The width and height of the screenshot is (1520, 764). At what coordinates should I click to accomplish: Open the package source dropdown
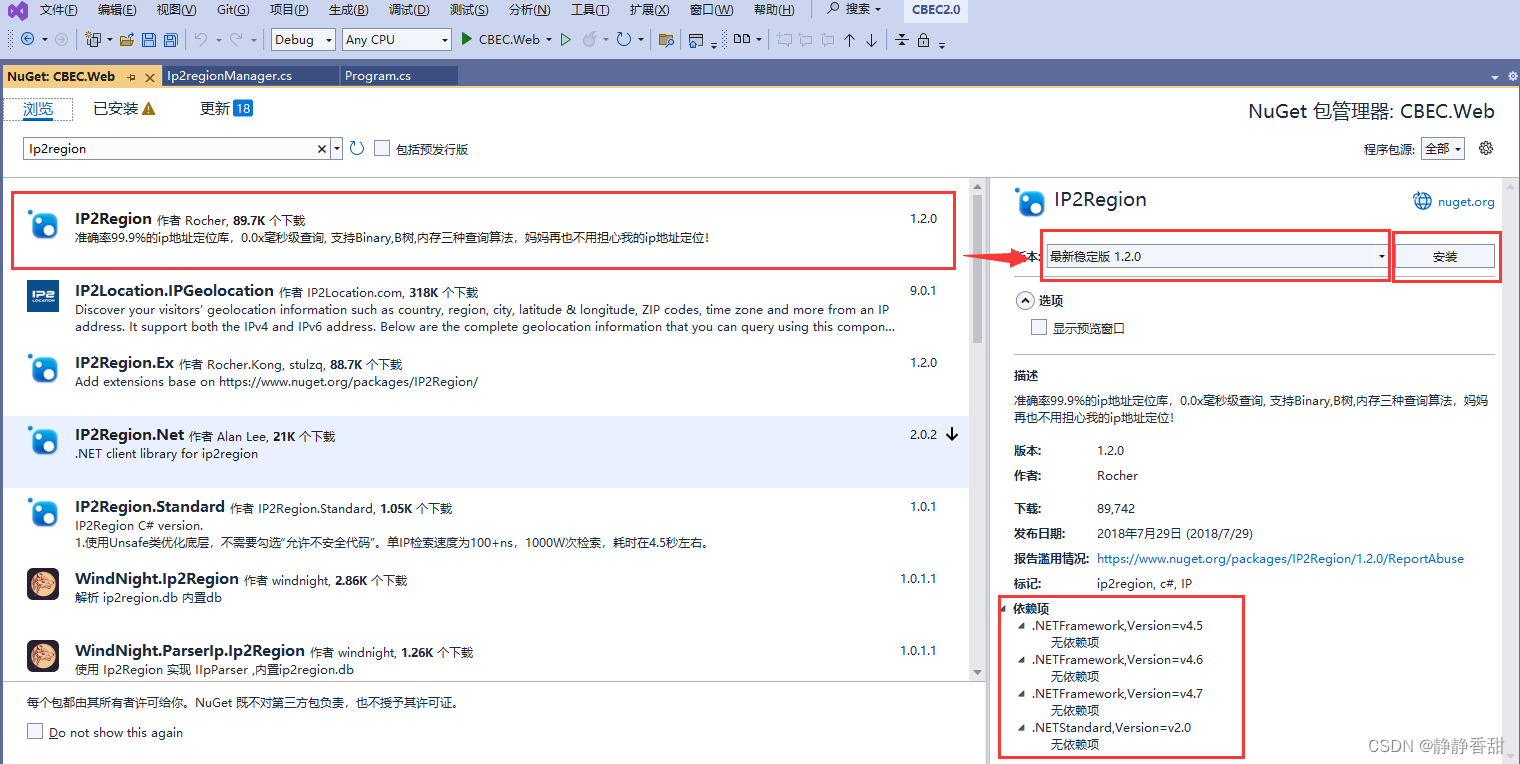(x=1443, y=148)
